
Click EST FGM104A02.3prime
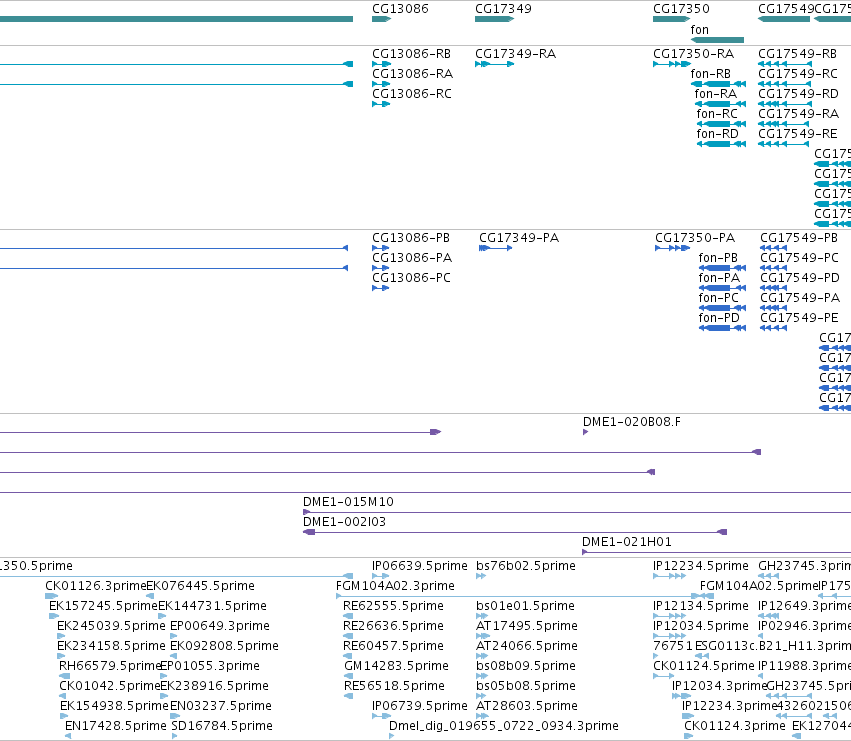point(395,586)
